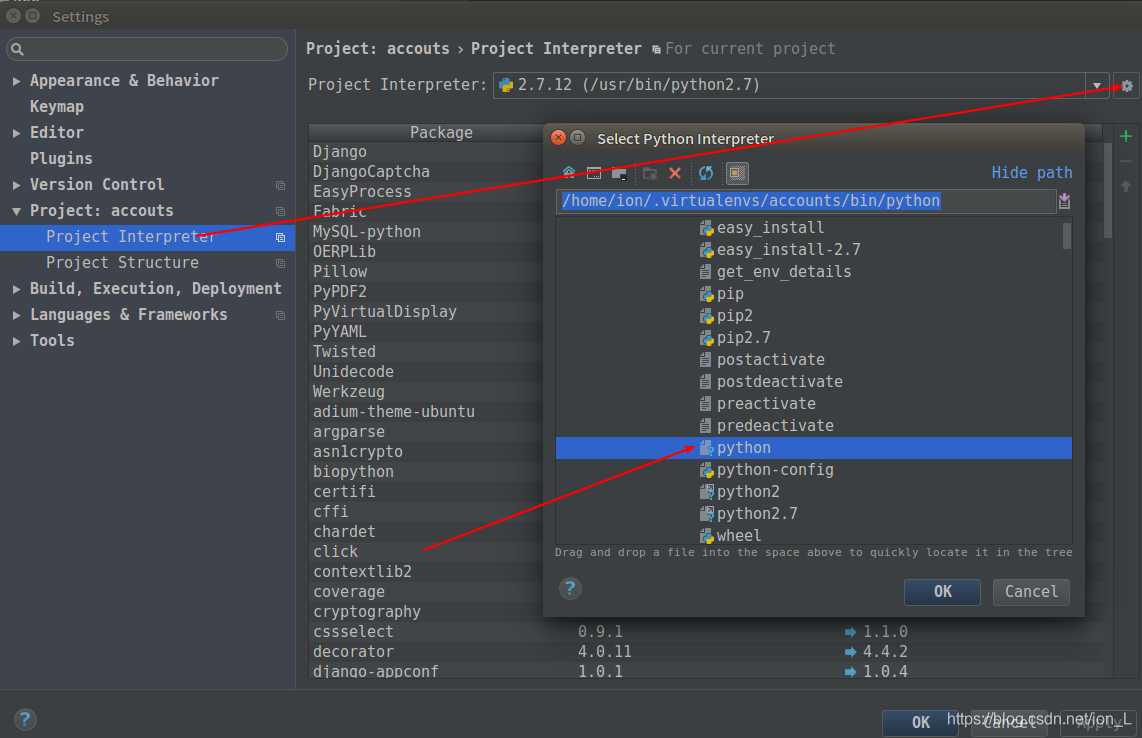
Task: Expand Languages & Frameworks section
Action: 16,315
